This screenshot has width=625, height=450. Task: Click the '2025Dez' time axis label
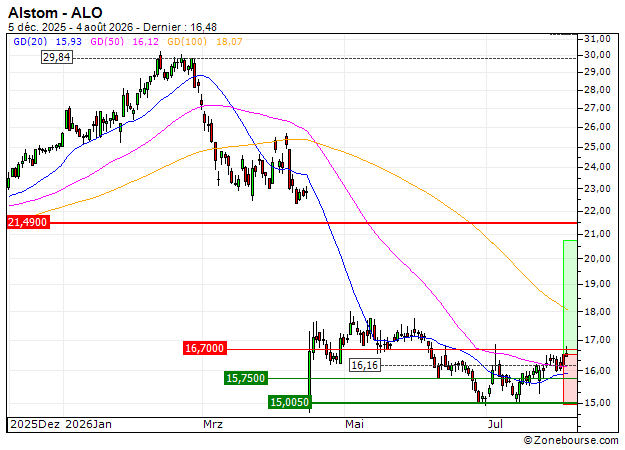[35, 424]
